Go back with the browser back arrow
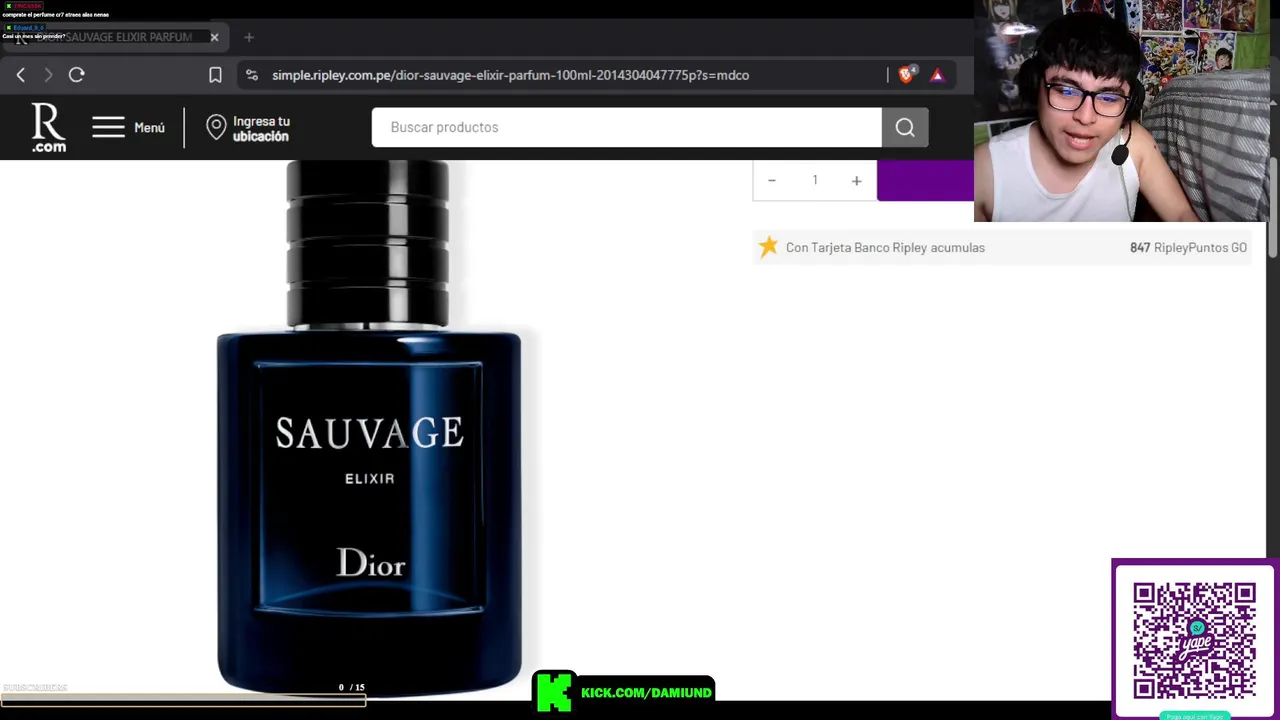The height and width of the screenshot is (720, 1280). tap(20, 75)
